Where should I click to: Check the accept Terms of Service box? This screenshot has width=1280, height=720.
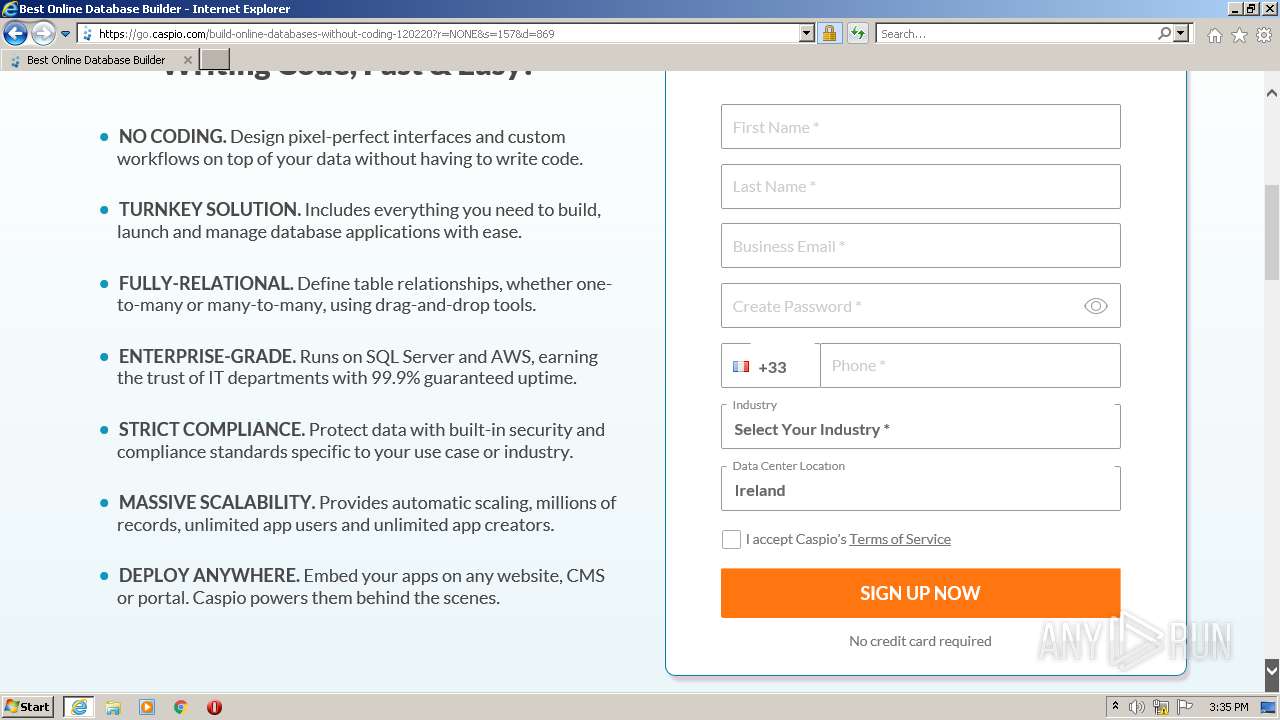pos(731,540)
